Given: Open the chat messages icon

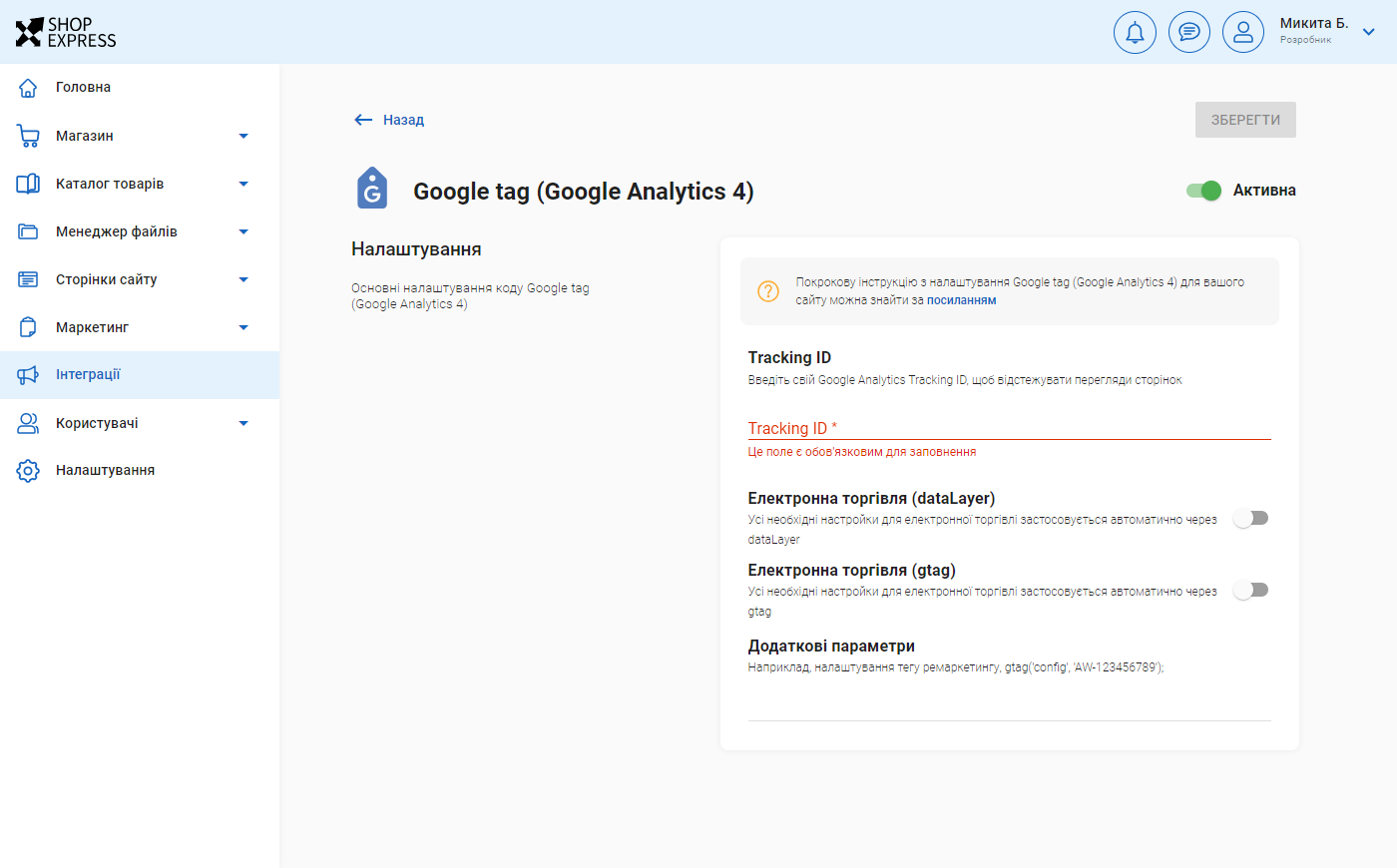Looking at the screenshot, I should point(1188,32).
